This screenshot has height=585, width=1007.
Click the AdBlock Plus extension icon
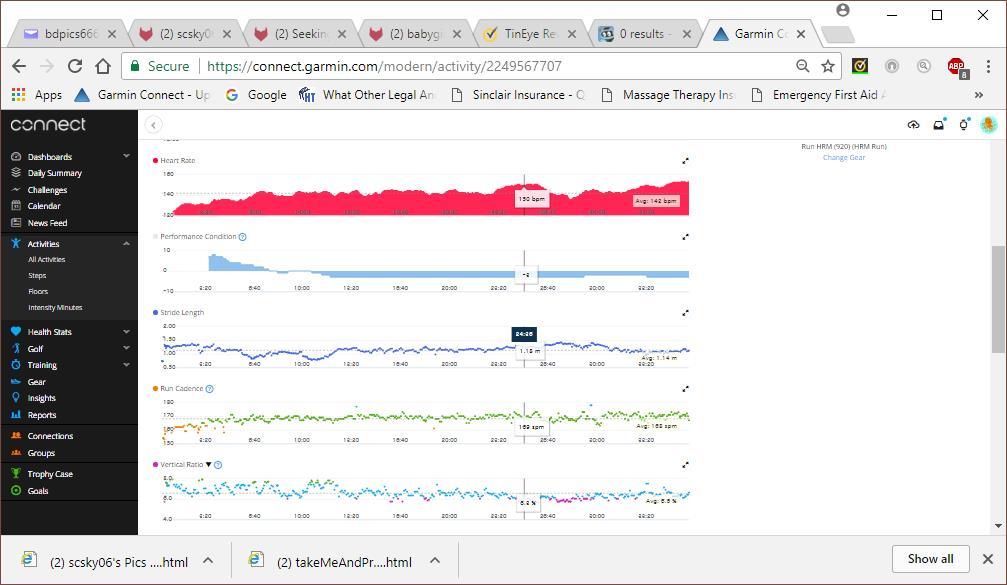(x=956, y=66)
